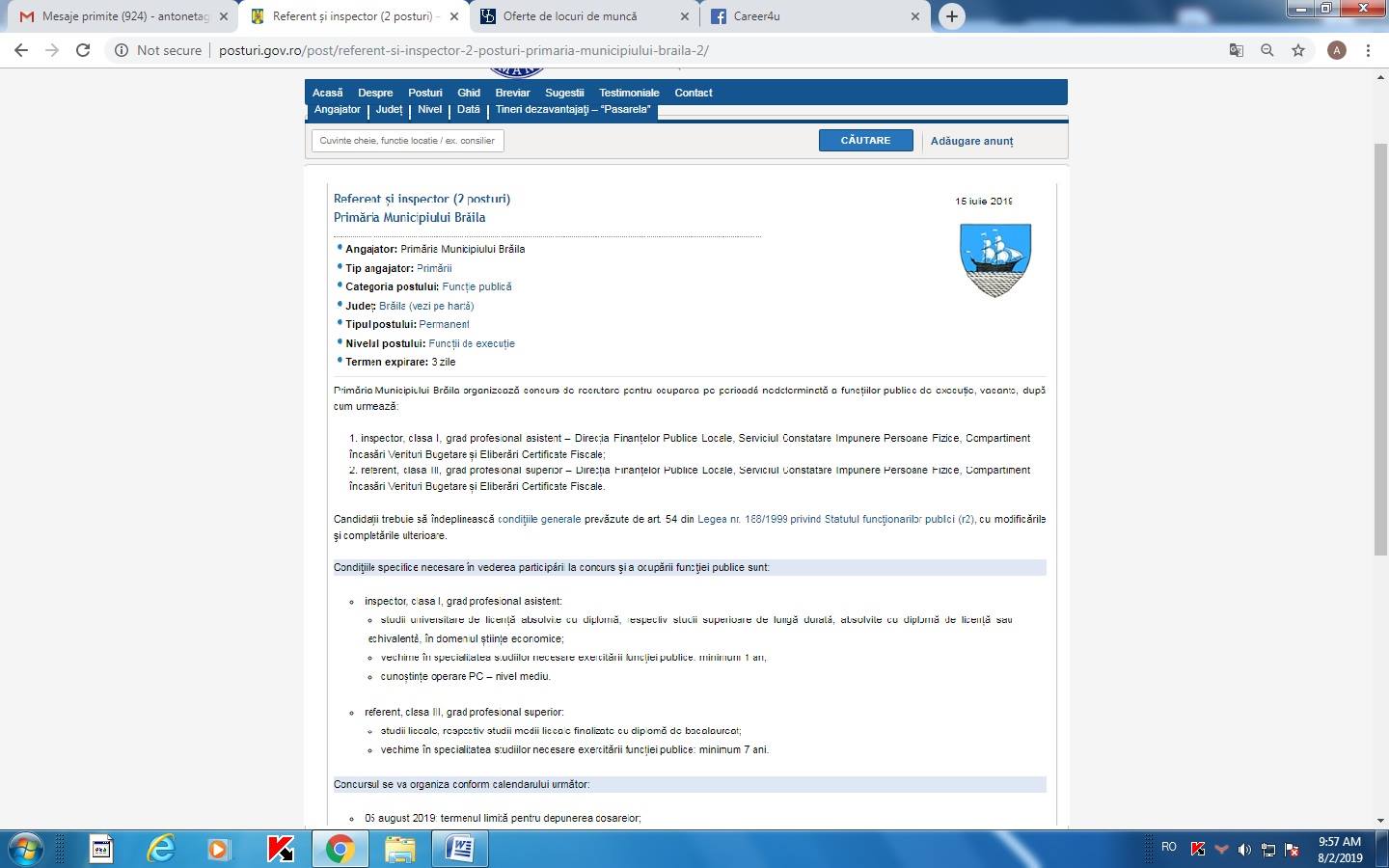Image resolution: width=1389 pixels, height=868 pixels.
Task: Open Chrome three-dot menu
Action: [x=1368, y=50]
